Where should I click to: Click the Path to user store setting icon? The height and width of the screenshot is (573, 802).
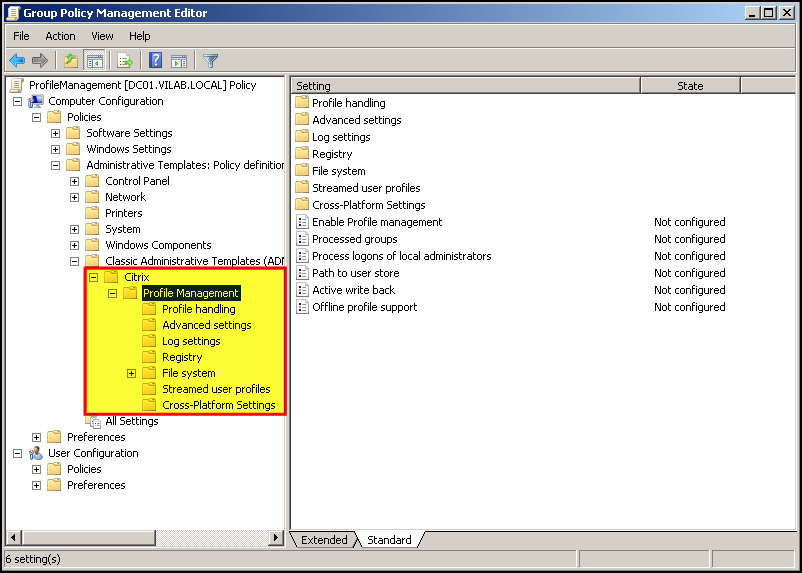point(302,273)
